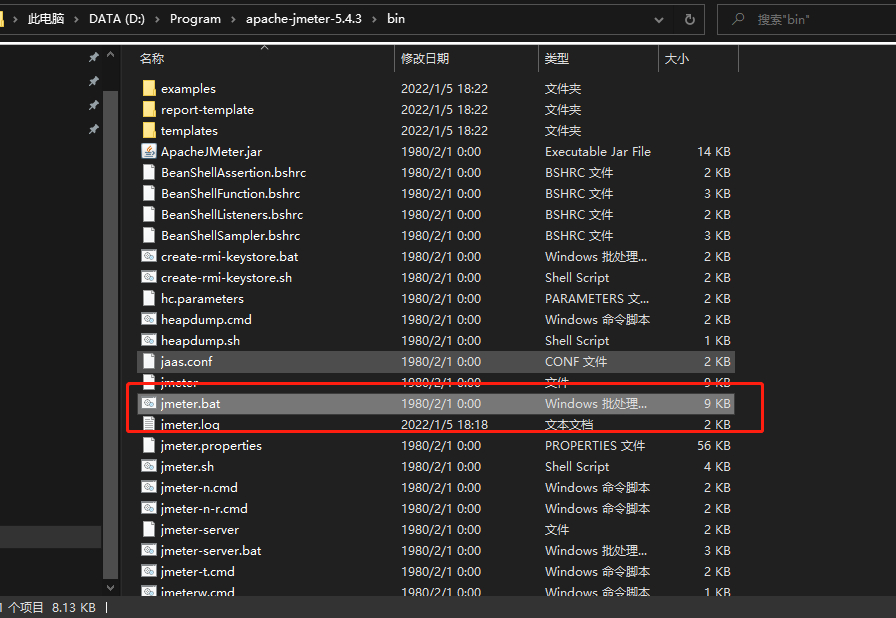Click the Executable Jar File type cell
The width and height of the screenshot is (896, 618).
click(598, 151)
